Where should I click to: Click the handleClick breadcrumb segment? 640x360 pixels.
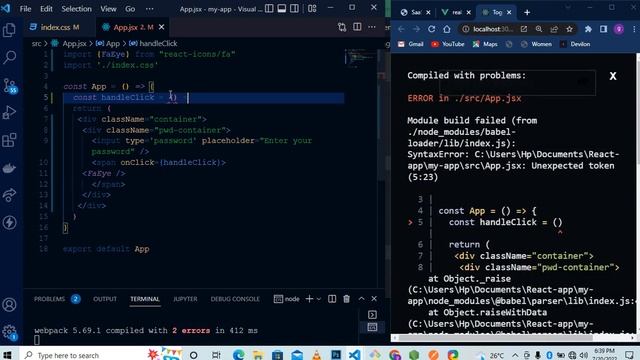pyautogui.click(x=158, y=43)
